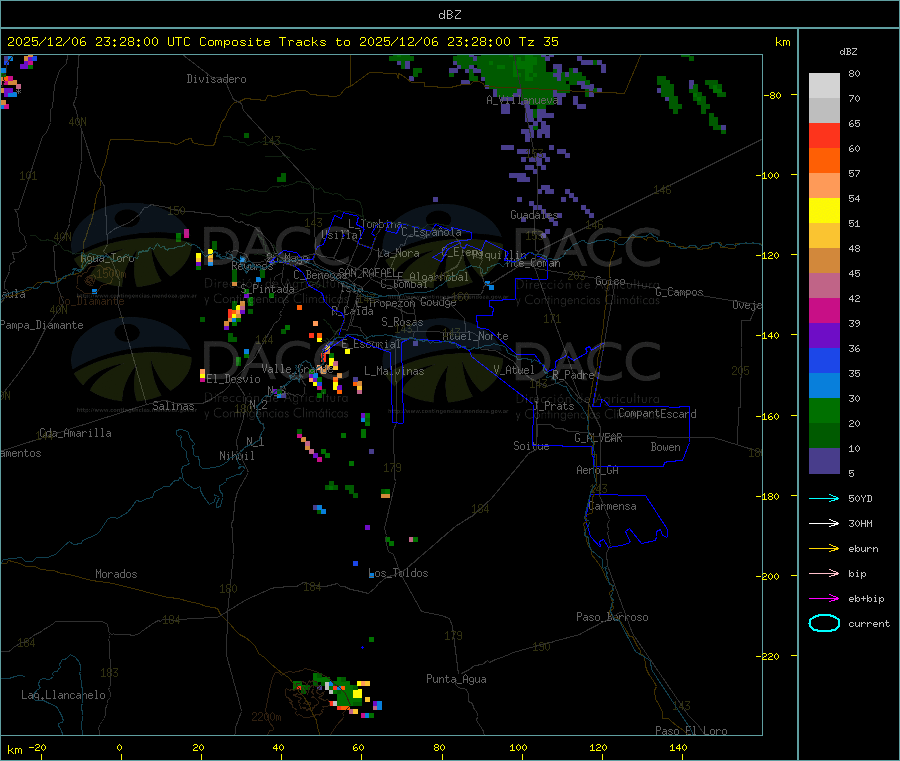This screenshot has height=761, width=900.
Task: Click the SAN_RAFAEL map label
Action: click(367, 272)
